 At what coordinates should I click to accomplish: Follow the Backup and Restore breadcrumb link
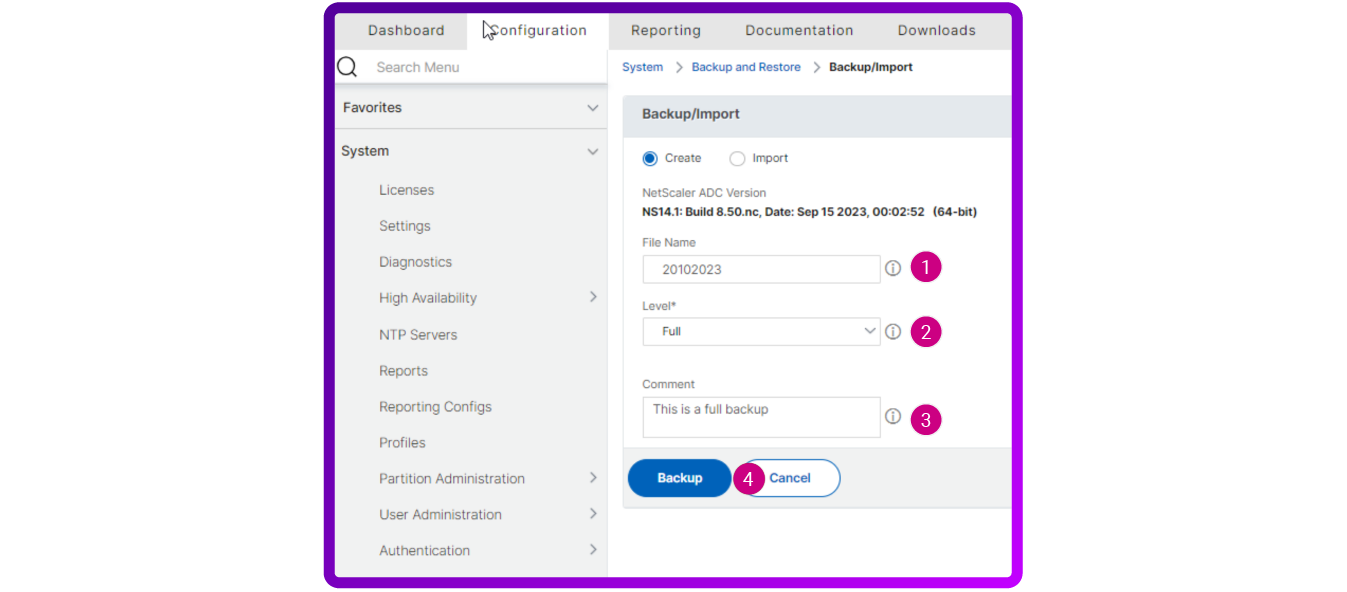pos(746,67)
